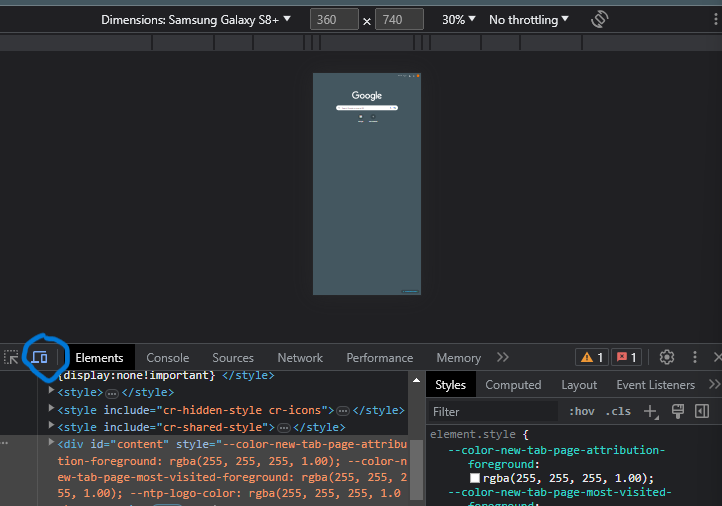This screenshot has width=722, height=506.
Task: Click scroll-up arrow of Elements panel scrollbar
Action: (x=416, y=380)
